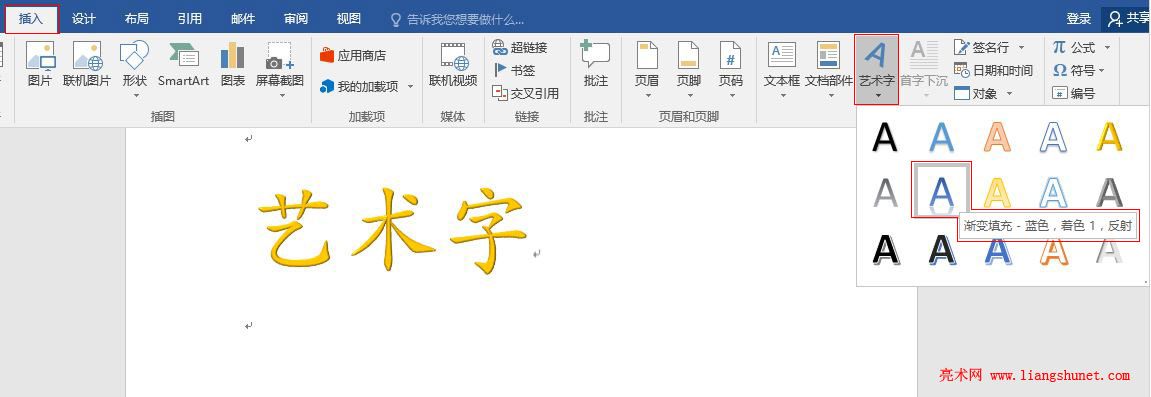
Task: Pick the dark gray shadow WordArt style
Action: click(1109, 192)
